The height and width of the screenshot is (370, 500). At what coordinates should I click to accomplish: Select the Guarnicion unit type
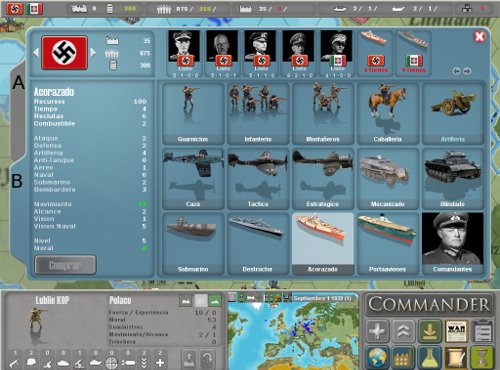(x=193, y=113)
